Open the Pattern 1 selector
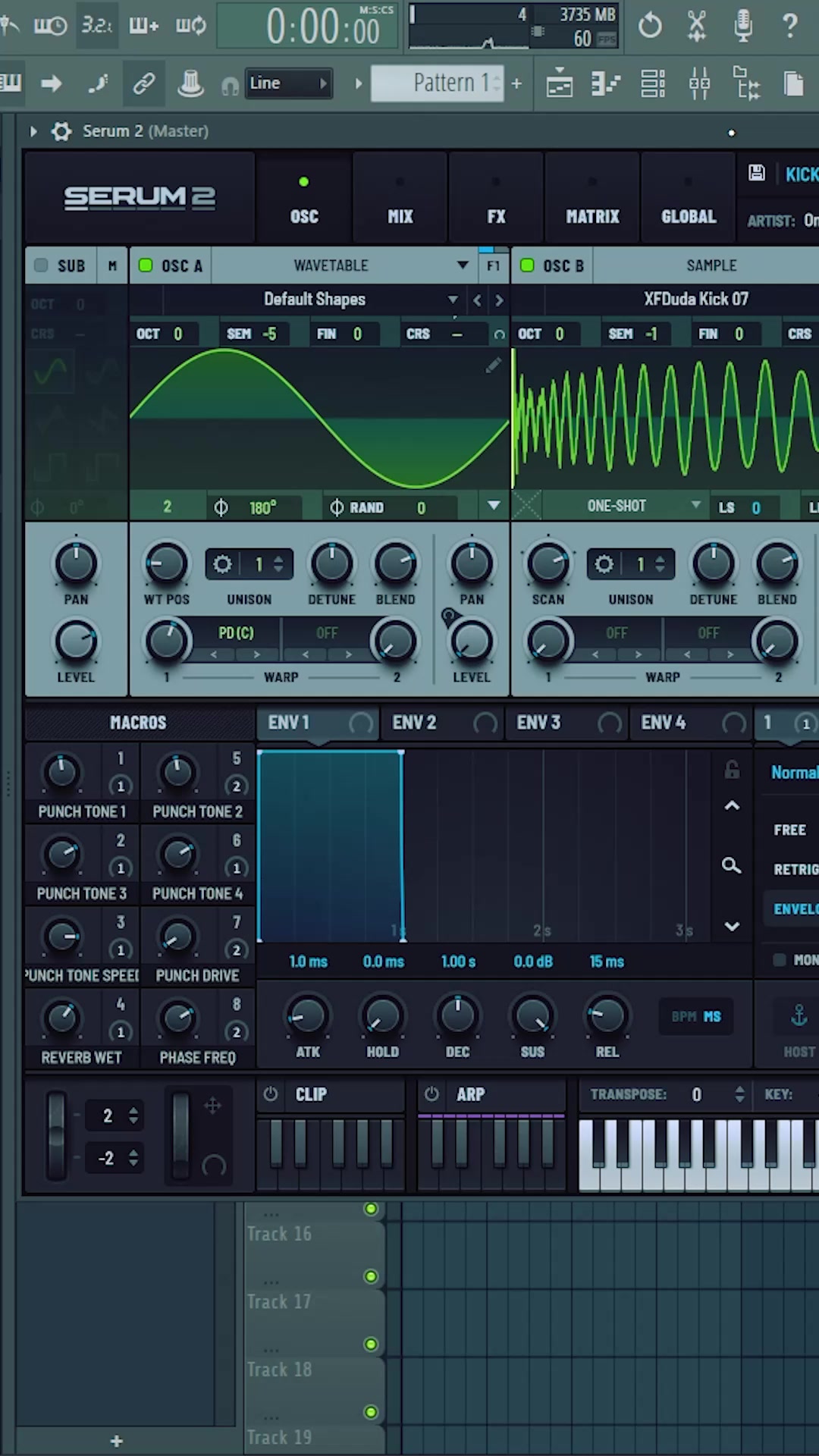The width and height of the screenshot is (819, 1456). coord(437,83)
